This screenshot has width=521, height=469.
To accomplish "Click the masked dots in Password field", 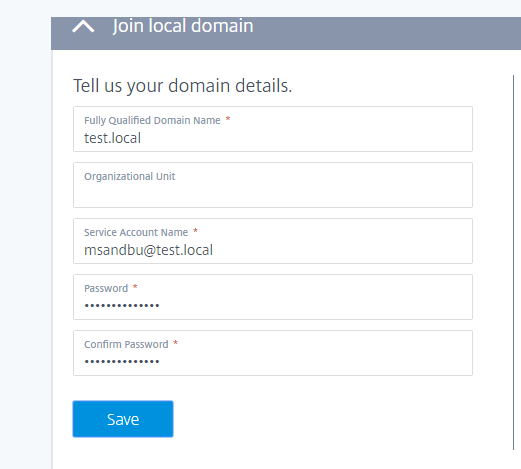I will point(122,305).
